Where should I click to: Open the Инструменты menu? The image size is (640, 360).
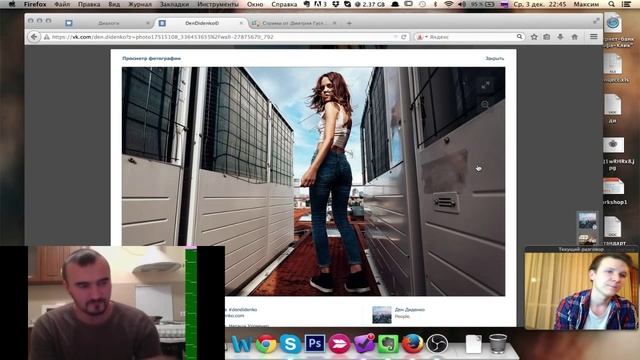218,4
